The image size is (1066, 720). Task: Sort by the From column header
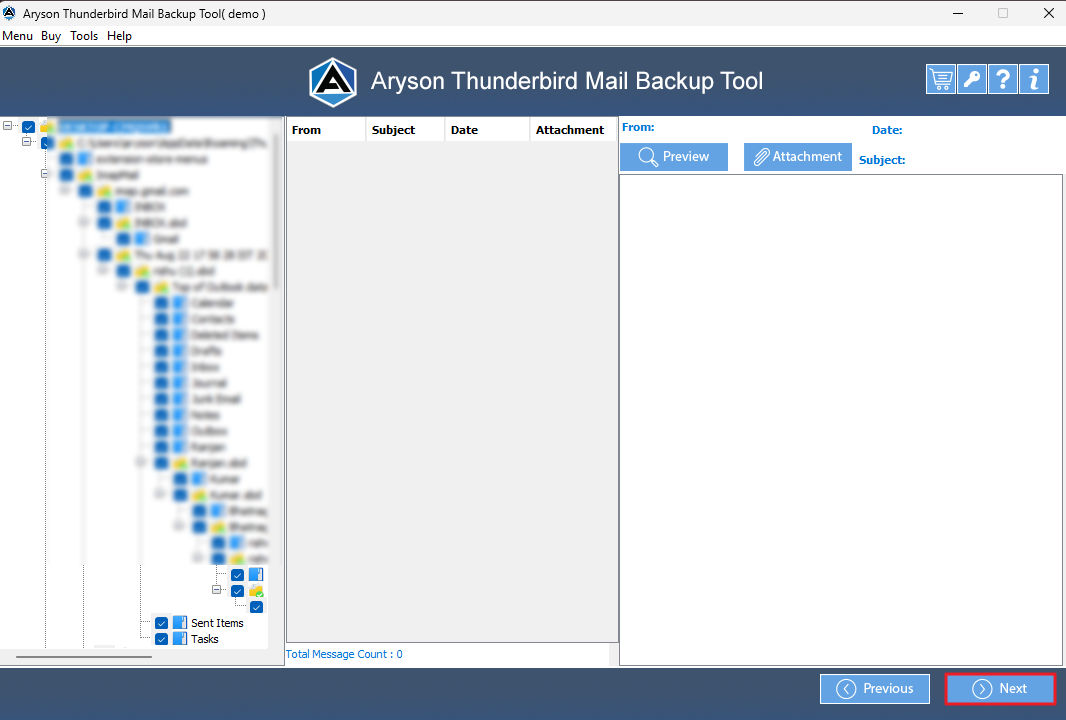[x=326, y=130]
